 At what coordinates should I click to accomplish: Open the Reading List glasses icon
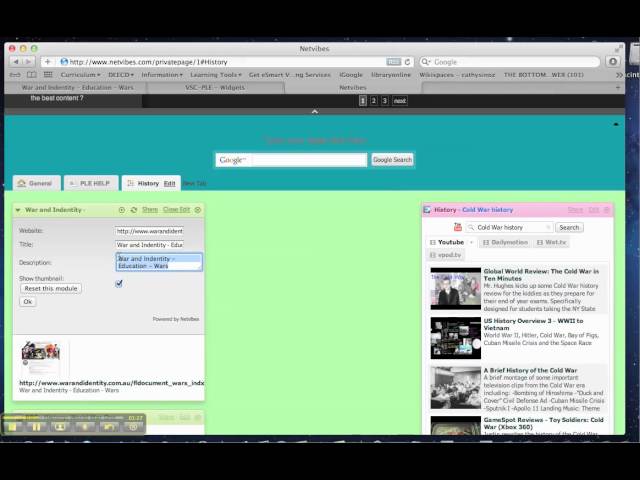(15, 75)
